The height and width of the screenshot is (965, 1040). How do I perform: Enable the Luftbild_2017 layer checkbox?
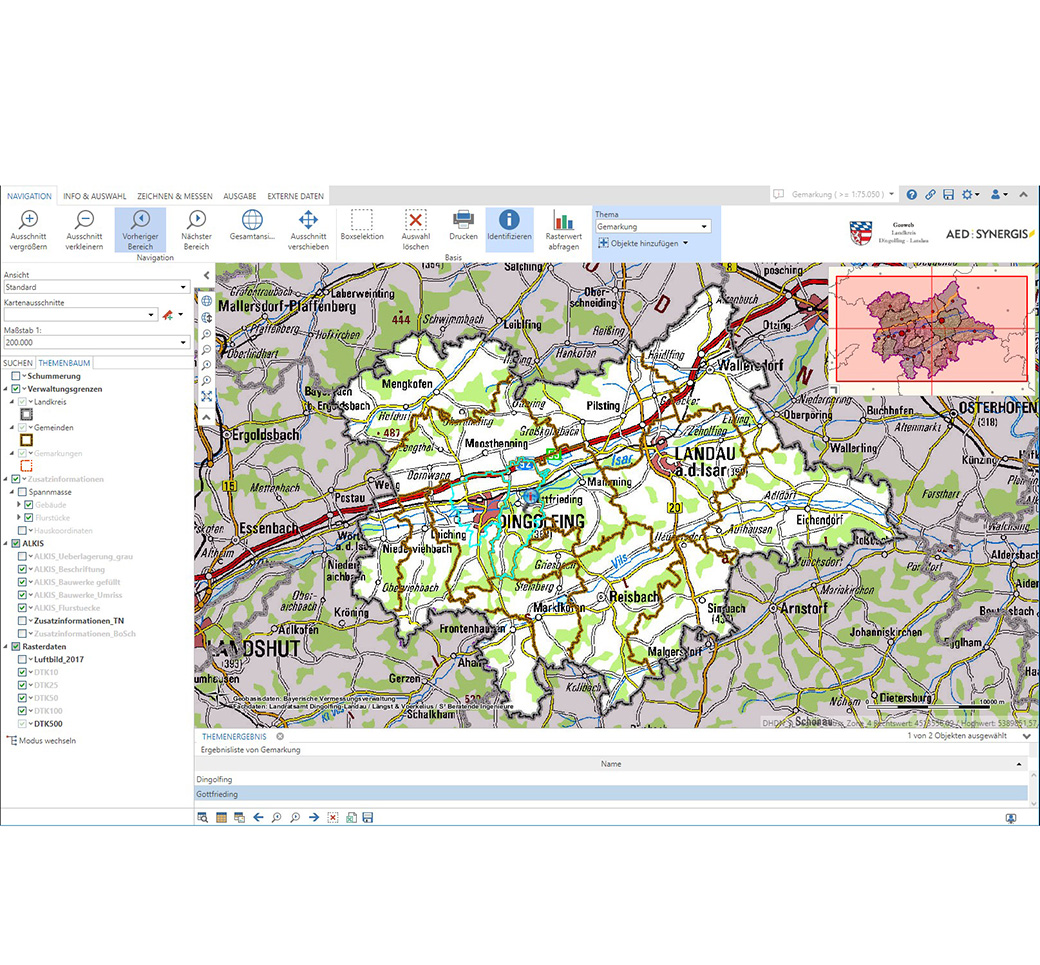tap(23, 659)
